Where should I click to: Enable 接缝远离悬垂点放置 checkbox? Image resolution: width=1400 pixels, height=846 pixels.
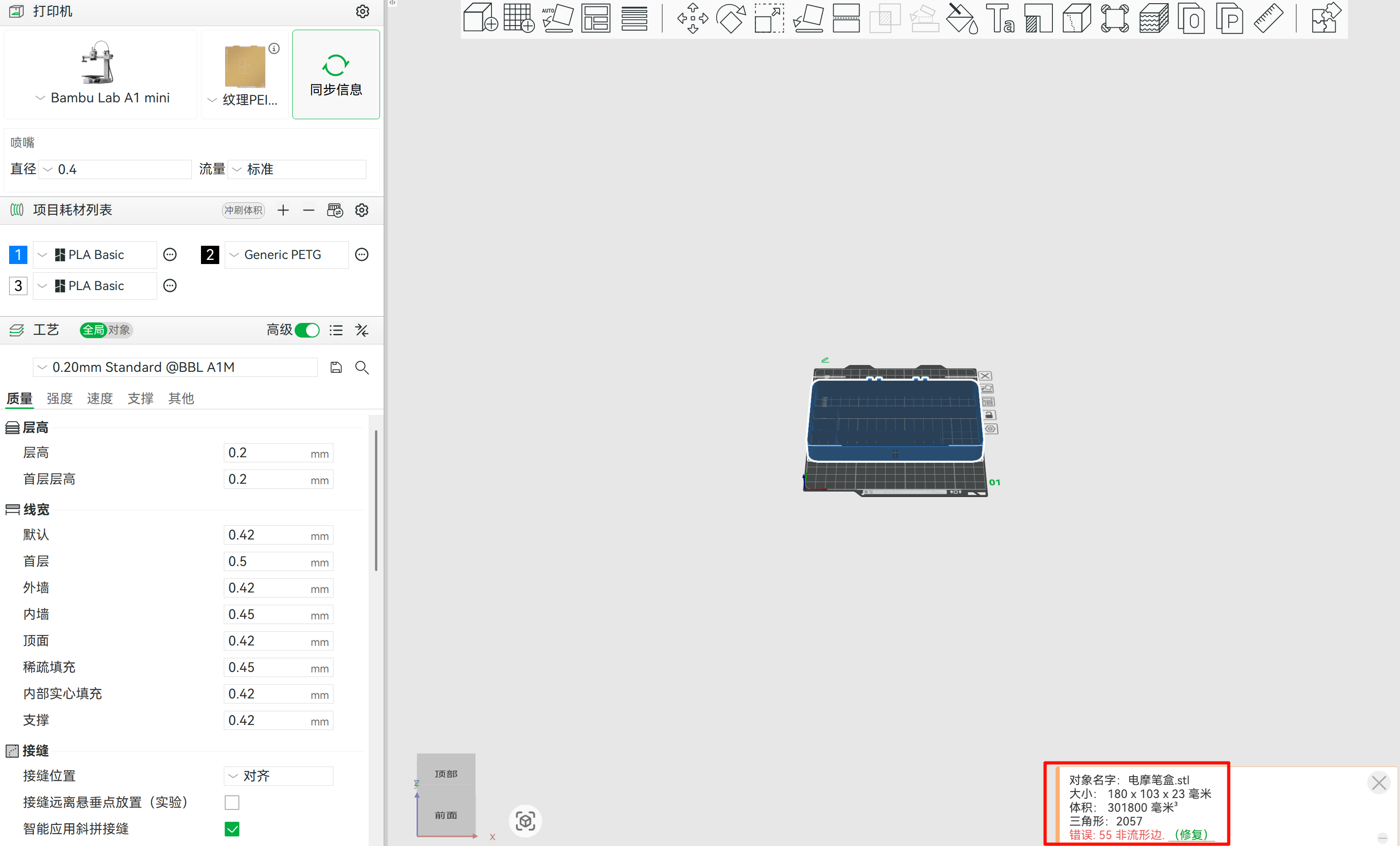tap(232, 802)
